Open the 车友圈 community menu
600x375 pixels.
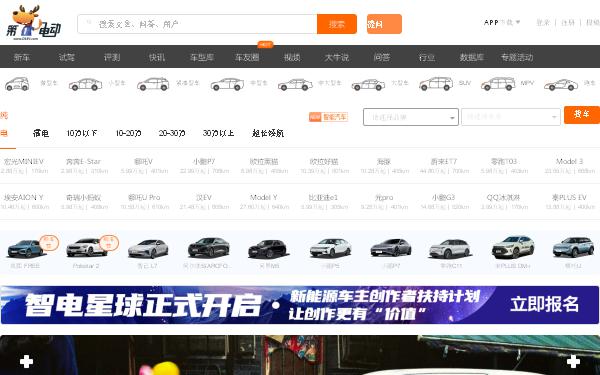247,57
